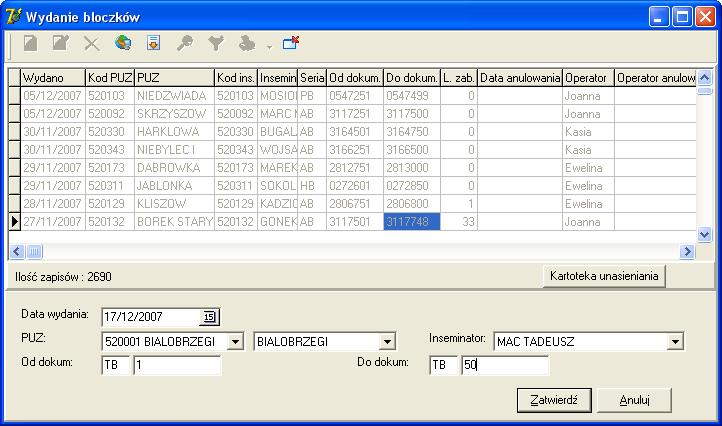Expand the BIALOBRZEGI PUZ name dropdown
722x426 pixels.
point(387,342)
